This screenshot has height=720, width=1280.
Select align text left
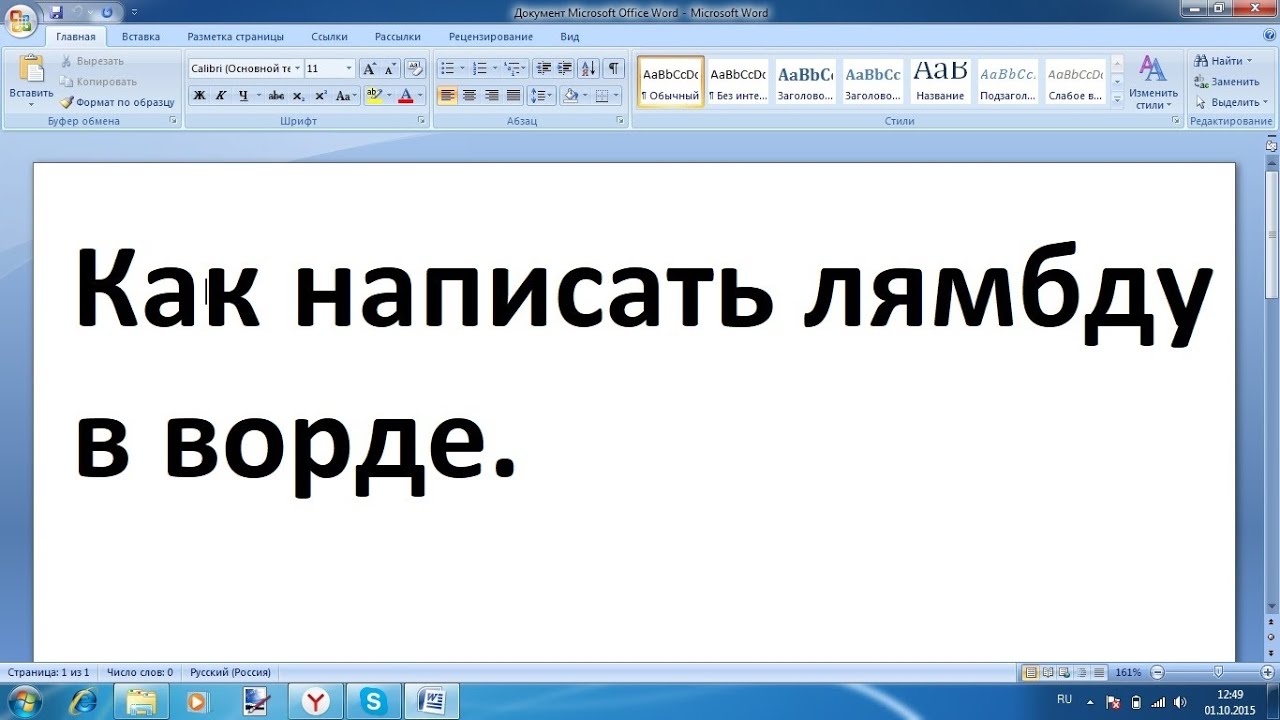click(447, 96)
